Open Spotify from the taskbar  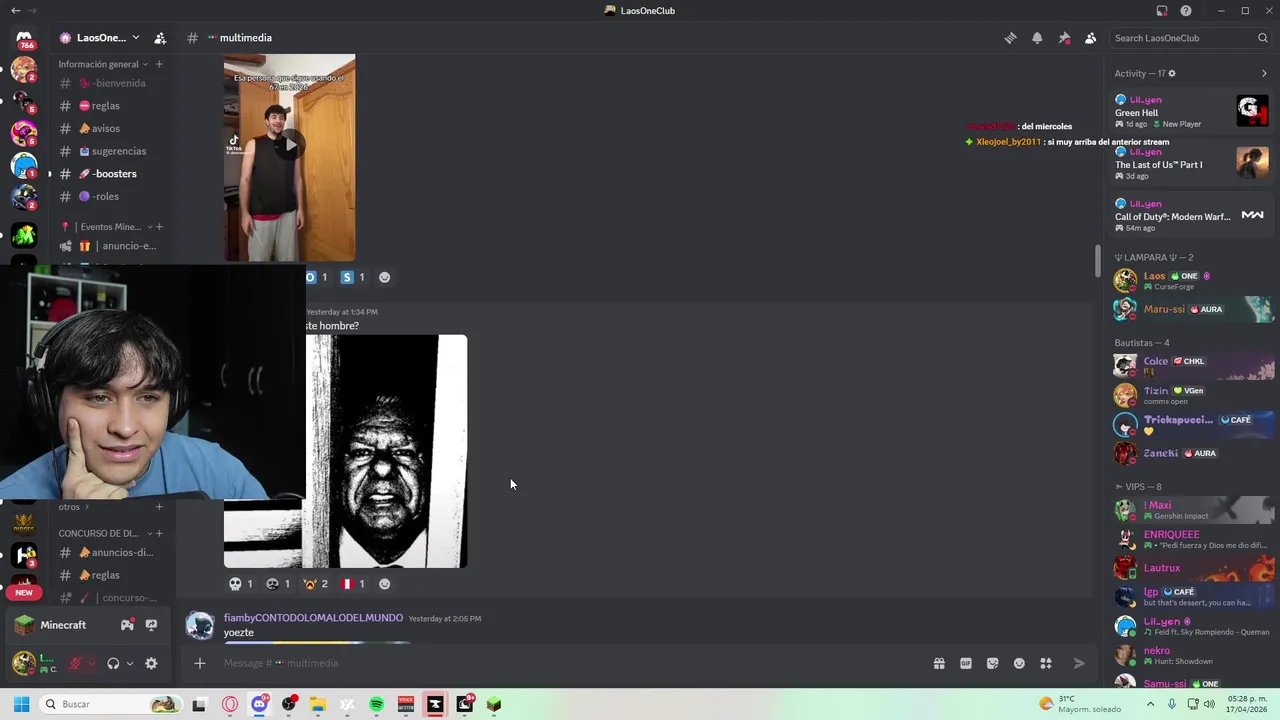pos(376,704)
